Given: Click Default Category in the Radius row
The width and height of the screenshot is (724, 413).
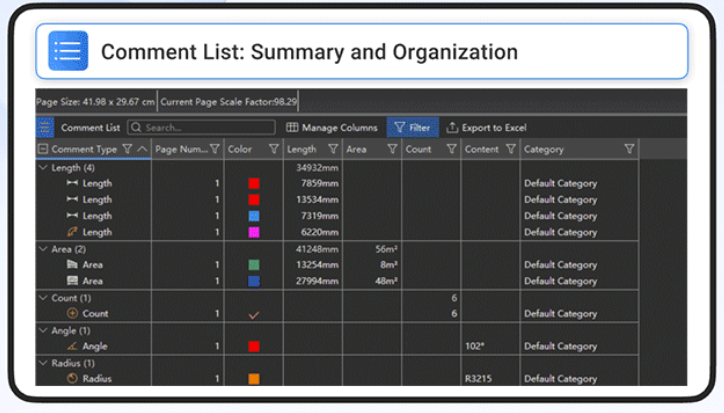Looking at the screenshot, I should pos(561,379).
